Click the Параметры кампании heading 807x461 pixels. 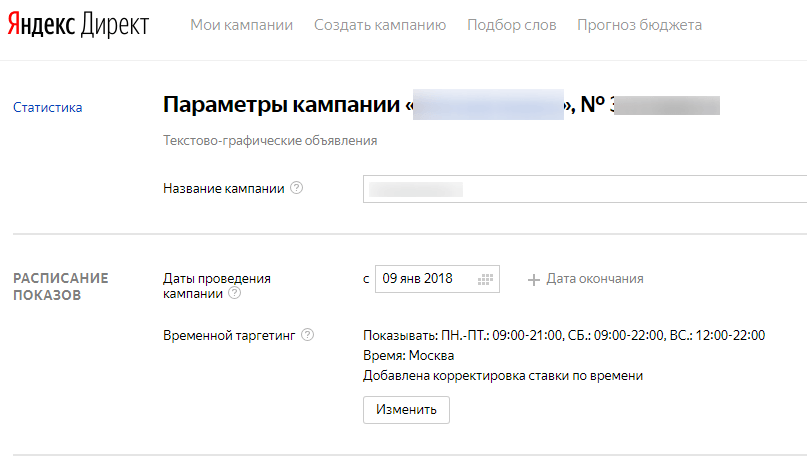282,106
